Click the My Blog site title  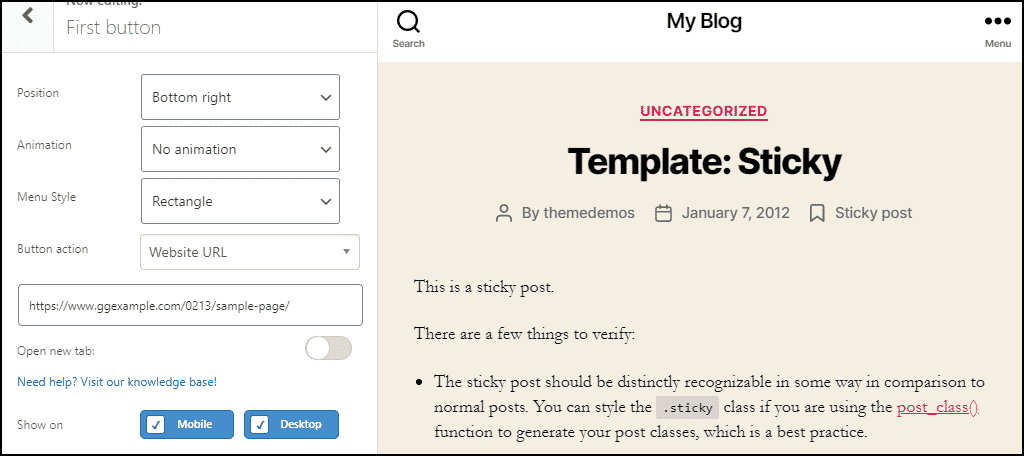(704, 21)
